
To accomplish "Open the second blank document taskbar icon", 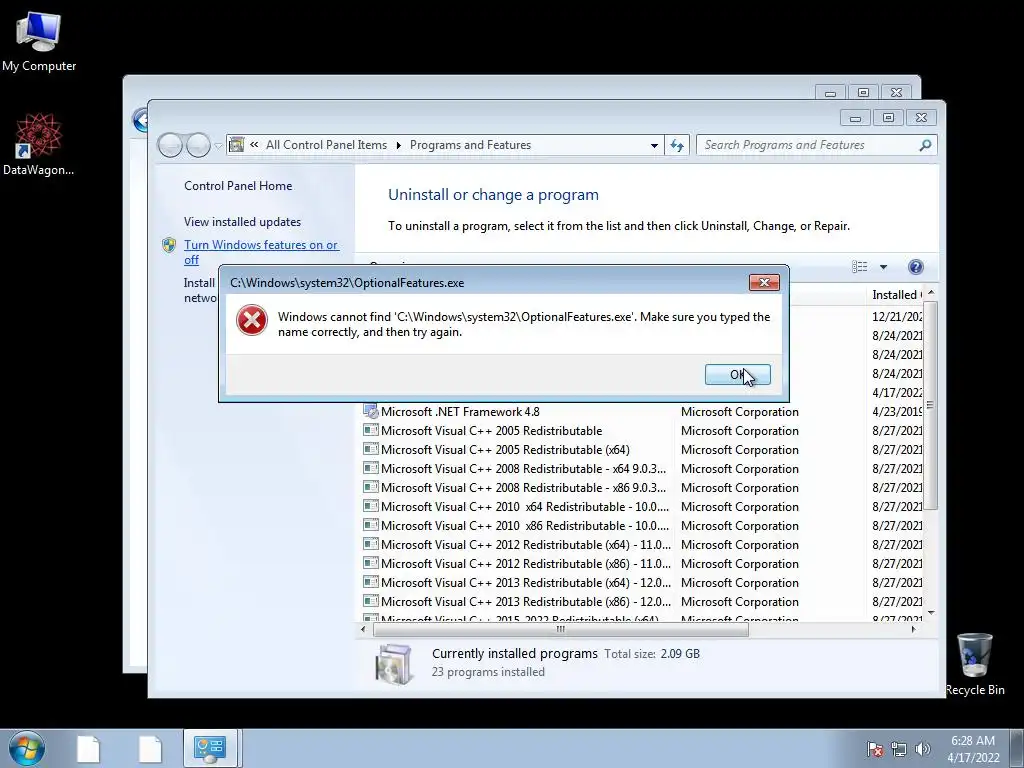I will coord(150,749).
